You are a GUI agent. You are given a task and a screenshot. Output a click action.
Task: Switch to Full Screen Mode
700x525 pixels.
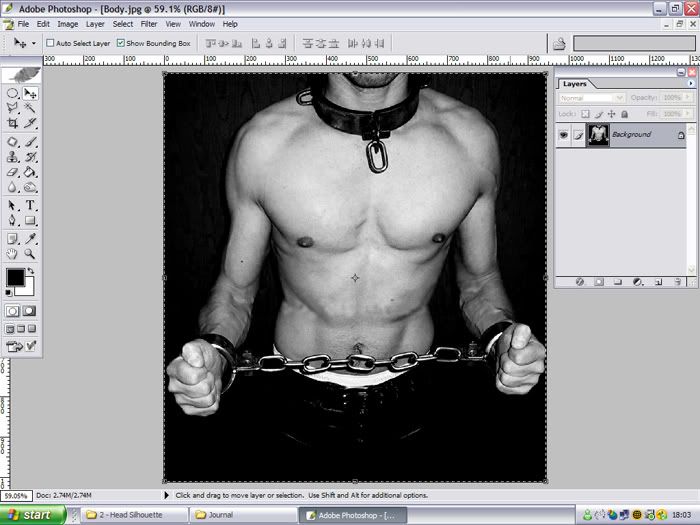click(x=32, y=329)
